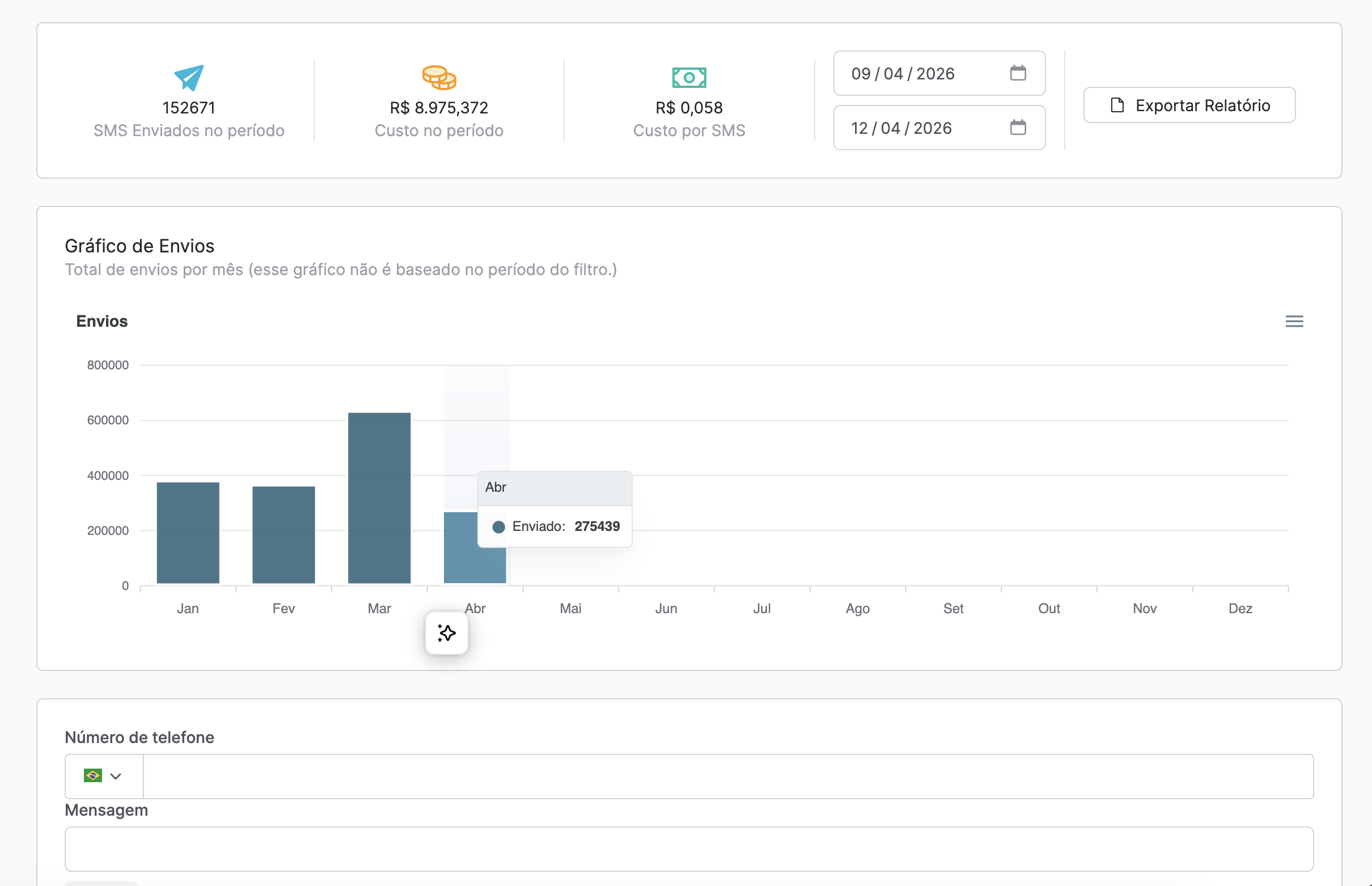Screen dimensions: 1372x886
Task: Click the sparkle AI icon below the chart
Action: point(446,633)
